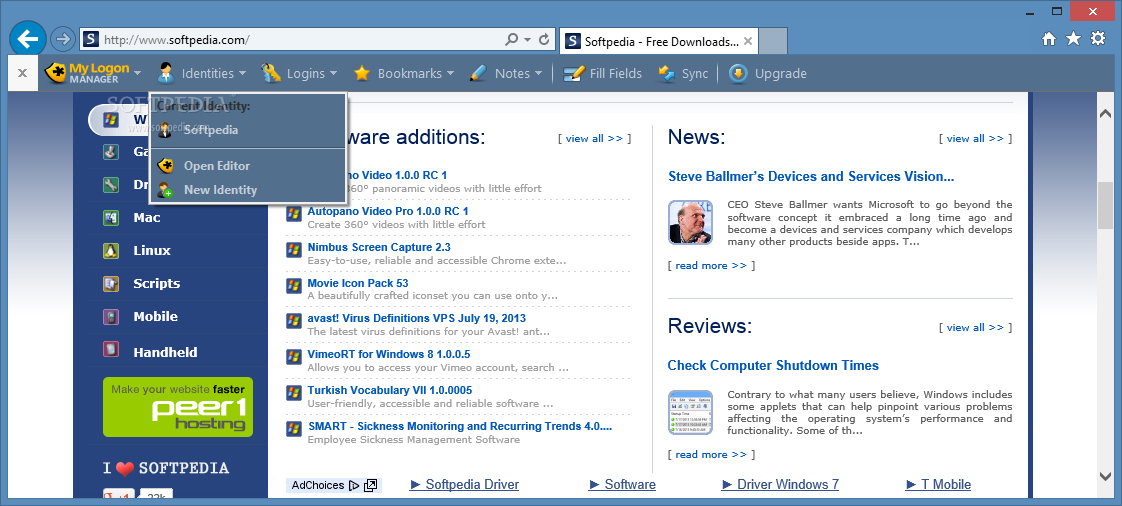
Task: Click Upgrade toolbar button
Action: point(768,73)
